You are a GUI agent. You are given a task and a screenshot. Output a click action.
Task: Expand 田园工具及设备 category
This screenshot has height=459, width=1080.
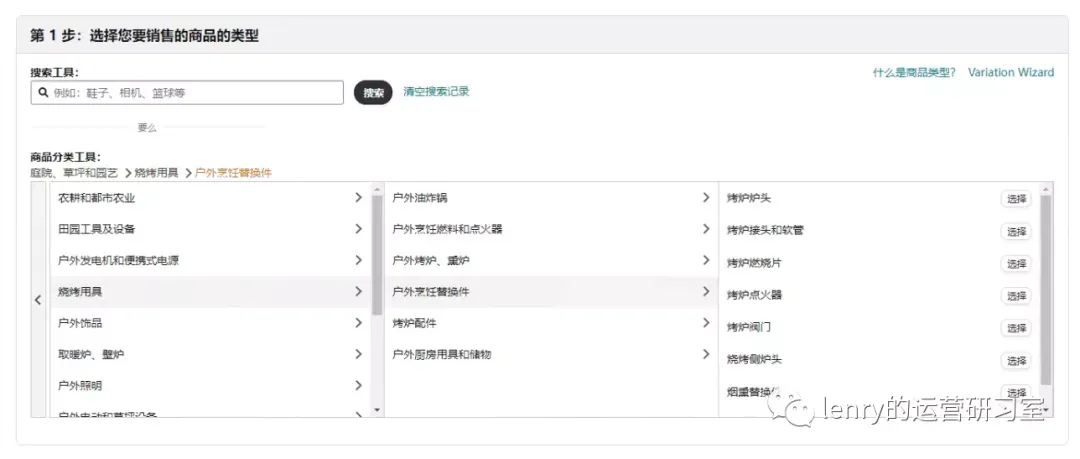[x=358, y=229]
